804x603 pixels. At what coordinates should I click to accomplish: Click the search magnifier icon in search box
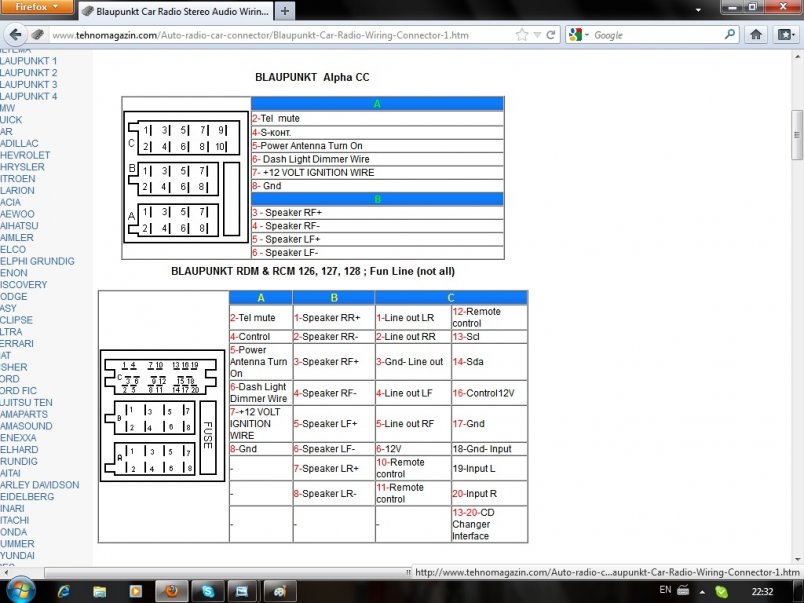729,35
